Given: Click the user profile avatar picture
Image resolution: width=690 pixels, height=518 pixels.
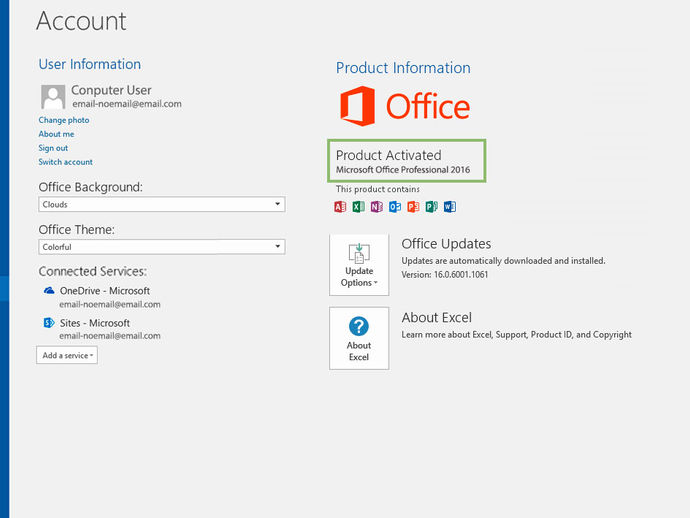Looking at the screenshot, I should (53, 97).
